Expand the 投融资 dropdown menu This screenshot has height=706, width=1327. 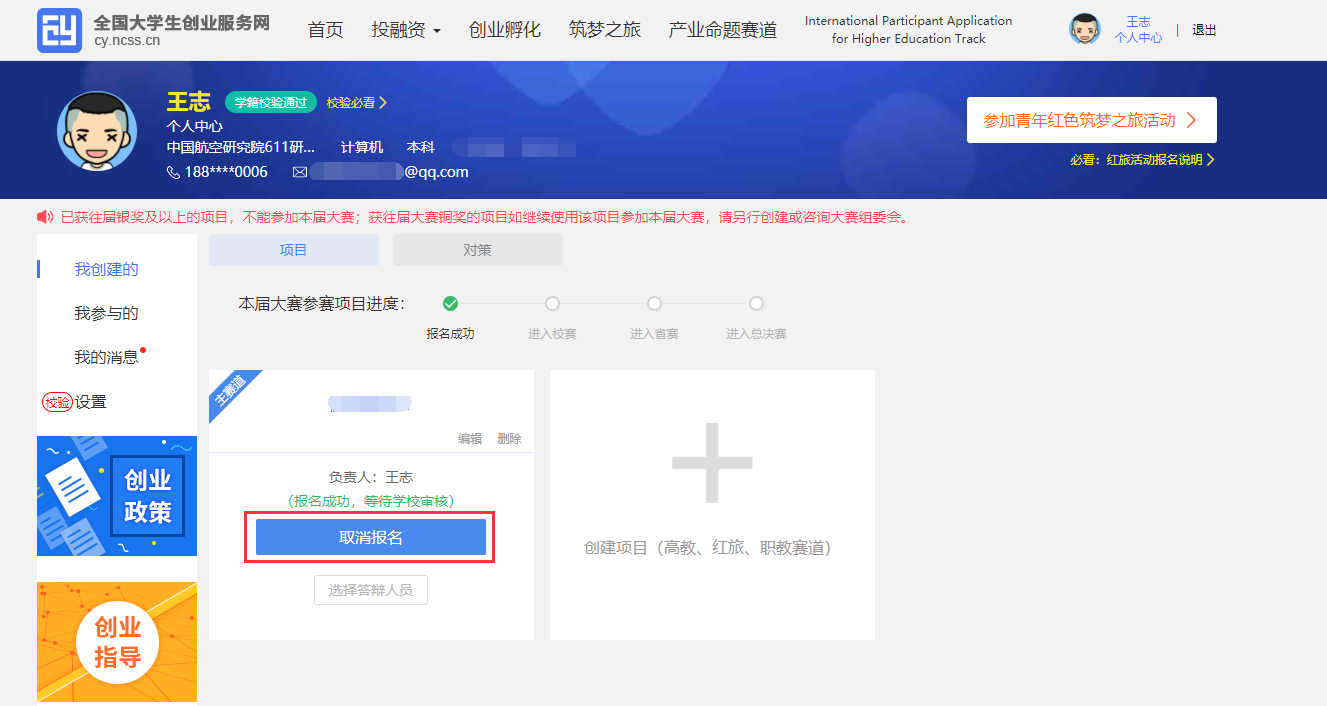tap(406, 30)
